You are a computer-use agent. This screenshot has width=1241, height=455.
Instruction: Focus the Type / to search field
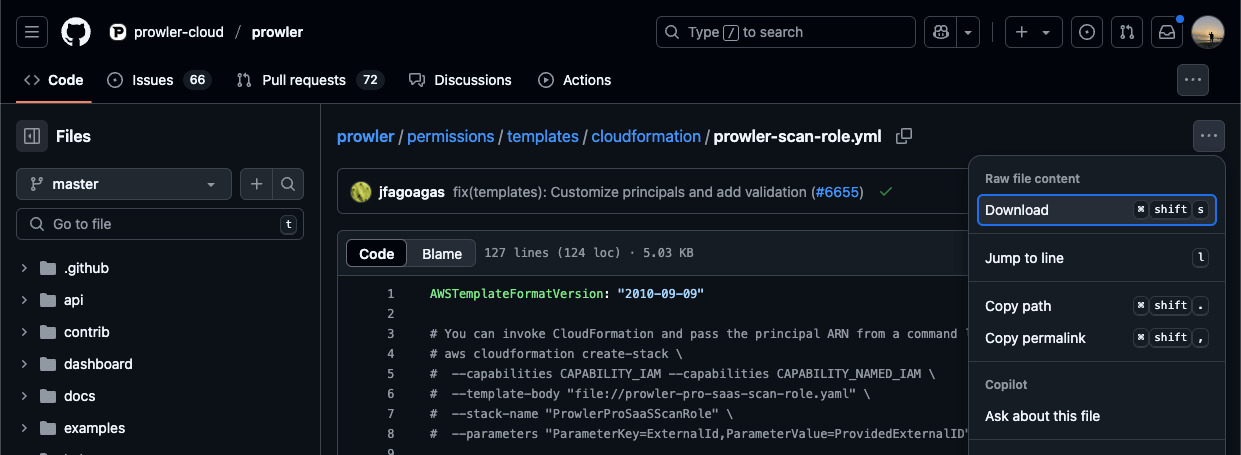pos(785,32)
